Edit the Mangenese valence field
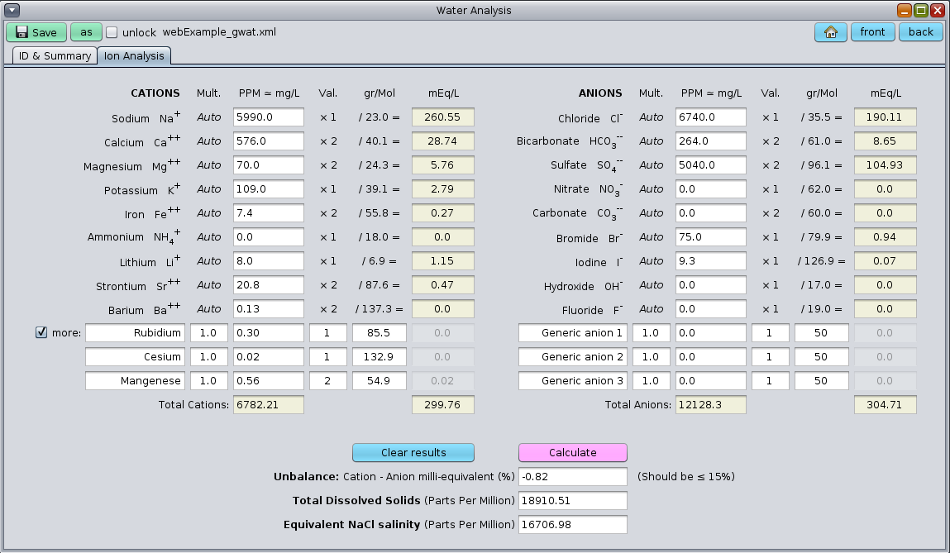The image size is (950, 553). (x=328, y=380)
